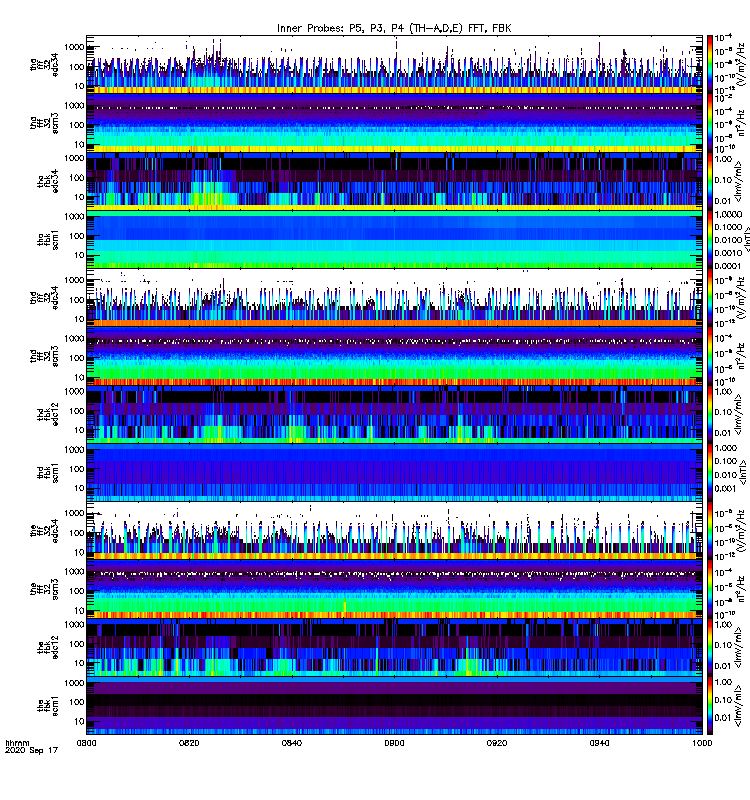
Task: Click the color bar beside thd fff scm3 panel
Action: [x=710, y=356]
